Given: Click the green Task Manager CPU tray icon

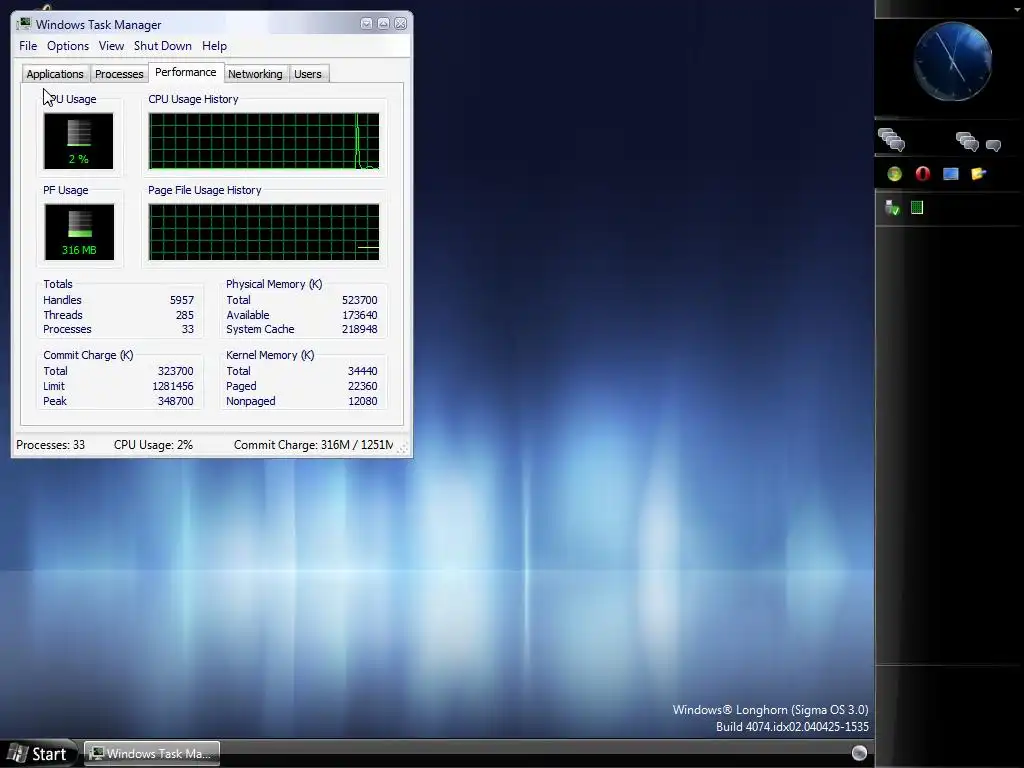Looking at the screenshot, I should 917,208.
